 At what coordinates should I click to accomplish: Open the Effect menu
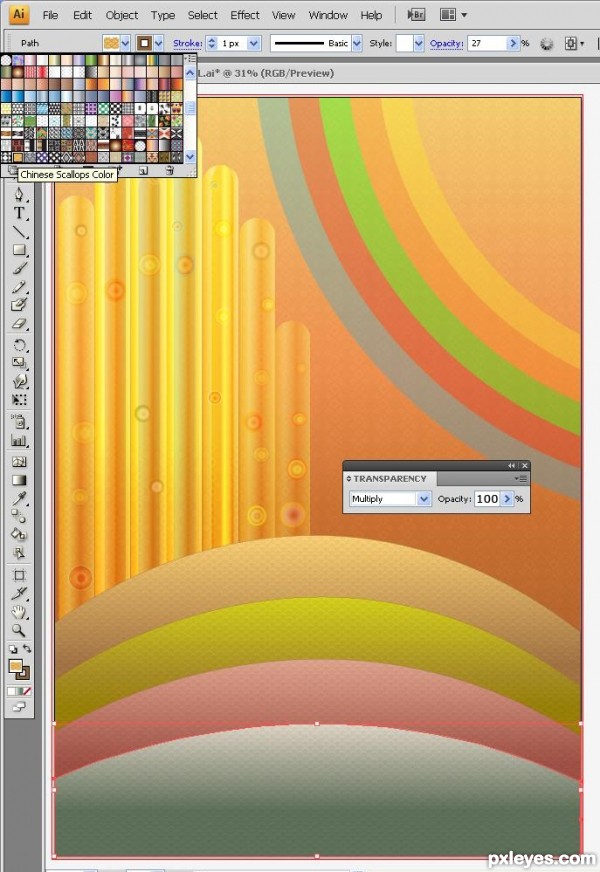tap(245, 15)
